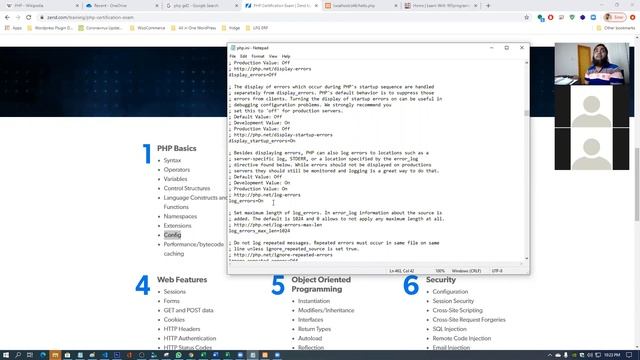Viewport: 640px width, 360px height.
Task: Open Notepad's Edit menu
Action: [x=243, y=56]
